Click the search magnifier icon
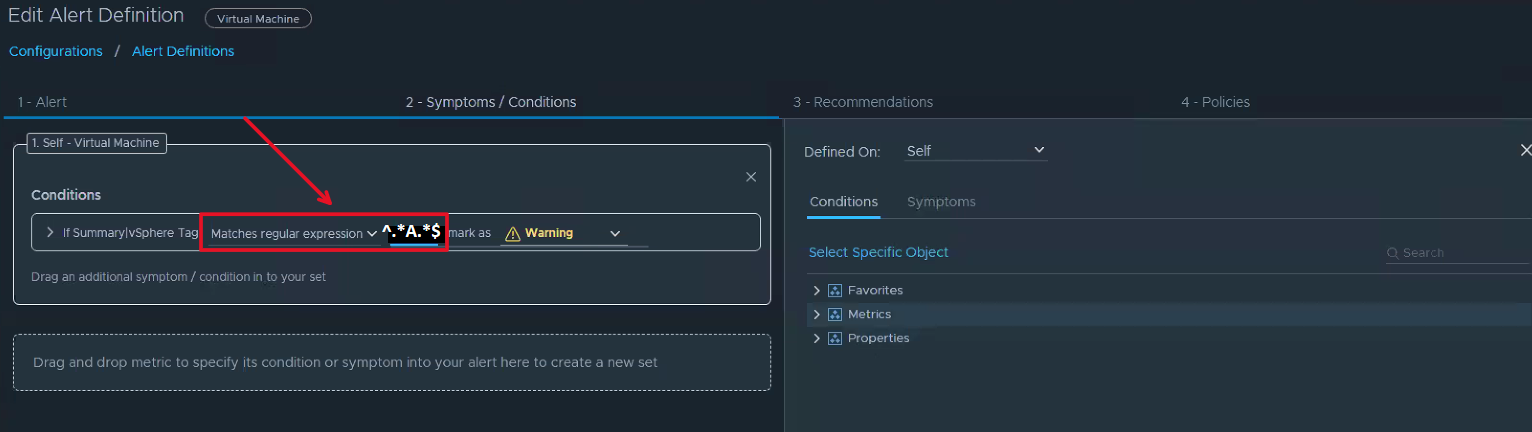This screenshot has height=432, width=1532. [x=1393, y=253]
